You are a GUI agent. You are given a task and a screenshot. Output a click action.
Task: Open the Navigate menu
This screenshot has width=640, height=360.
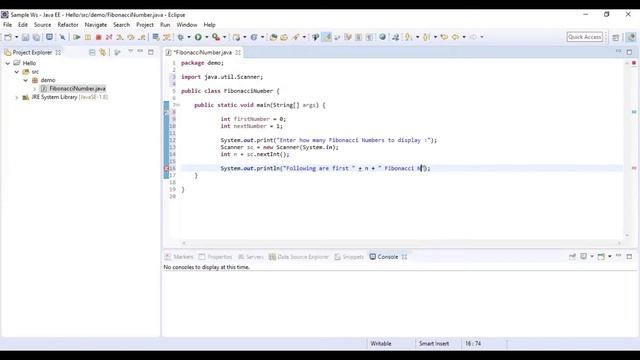point(96,25)
